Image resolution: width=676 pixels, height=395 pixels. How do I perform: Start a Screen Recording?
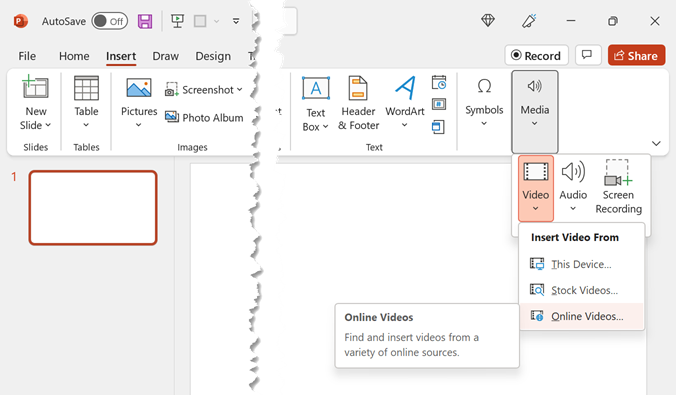pos(619,187)
